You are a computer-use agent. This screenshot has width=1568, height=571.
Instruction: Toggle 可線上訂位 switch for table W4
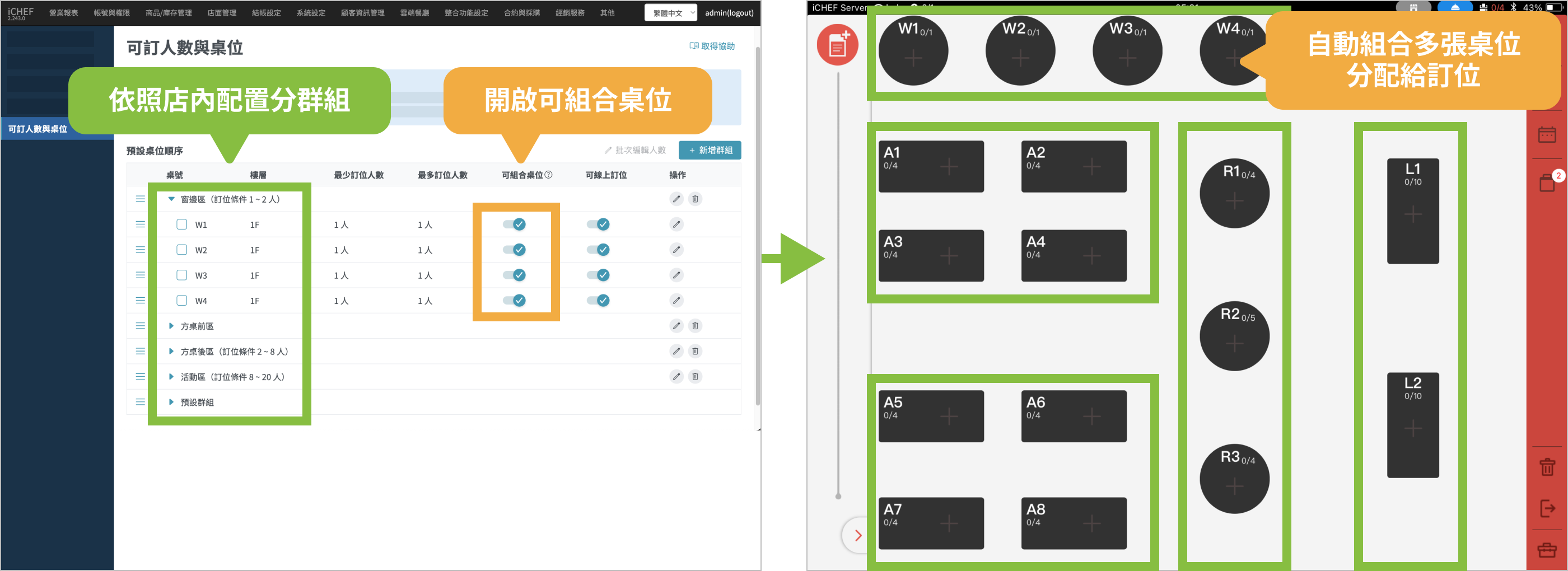(598, 301)
